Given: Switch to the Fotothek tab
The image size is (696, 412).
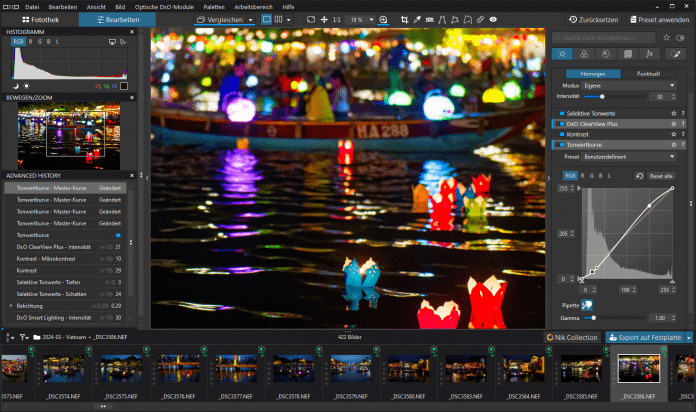Looking at the screenshot, I should 39,19.
